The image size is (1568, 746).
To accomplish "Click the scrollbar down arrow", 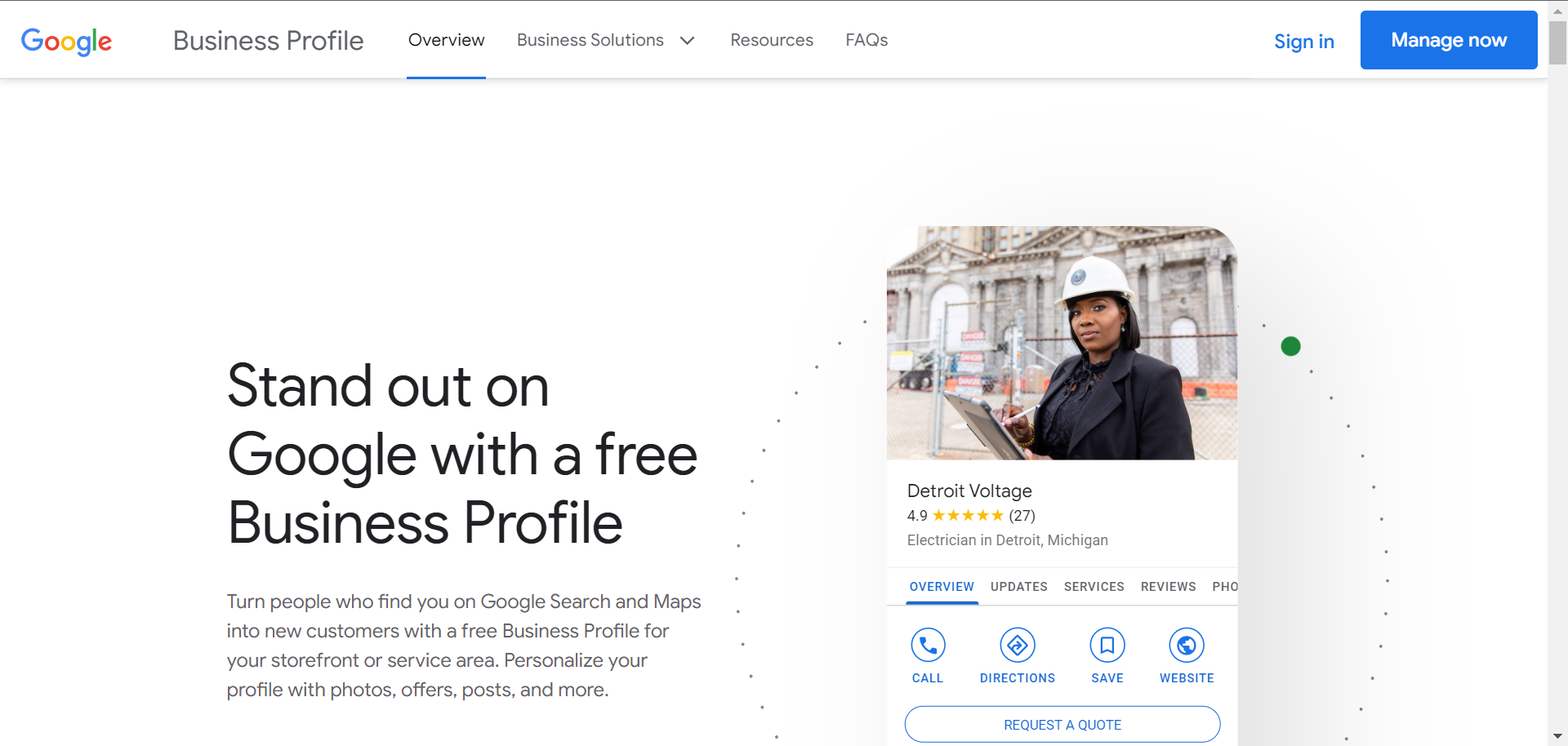I will point(1557,736).
